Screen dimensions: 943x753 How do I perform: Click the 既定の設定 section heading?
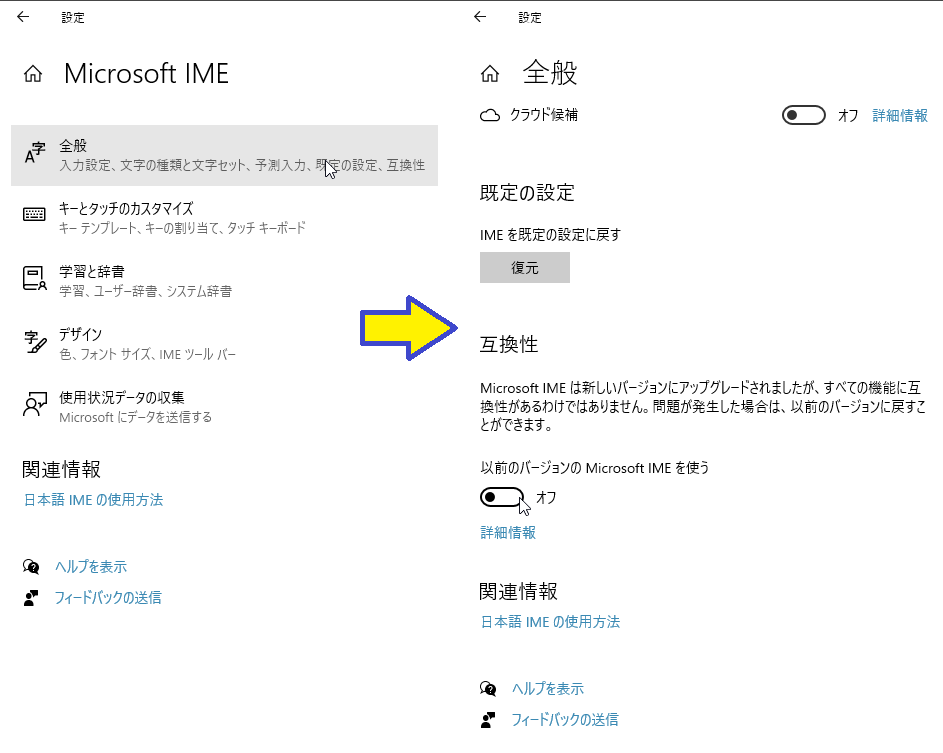pos(527,193)
